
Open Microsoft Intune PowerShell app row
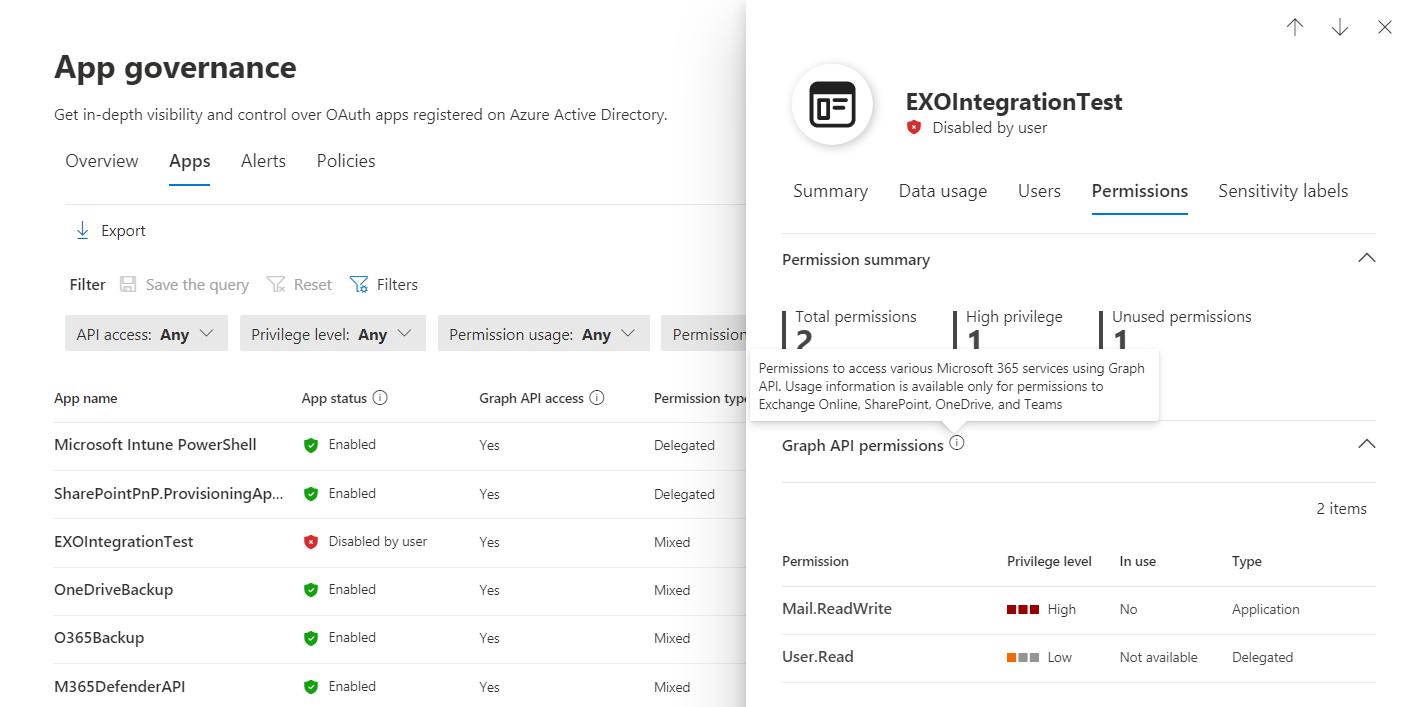(x=155, y=445)
